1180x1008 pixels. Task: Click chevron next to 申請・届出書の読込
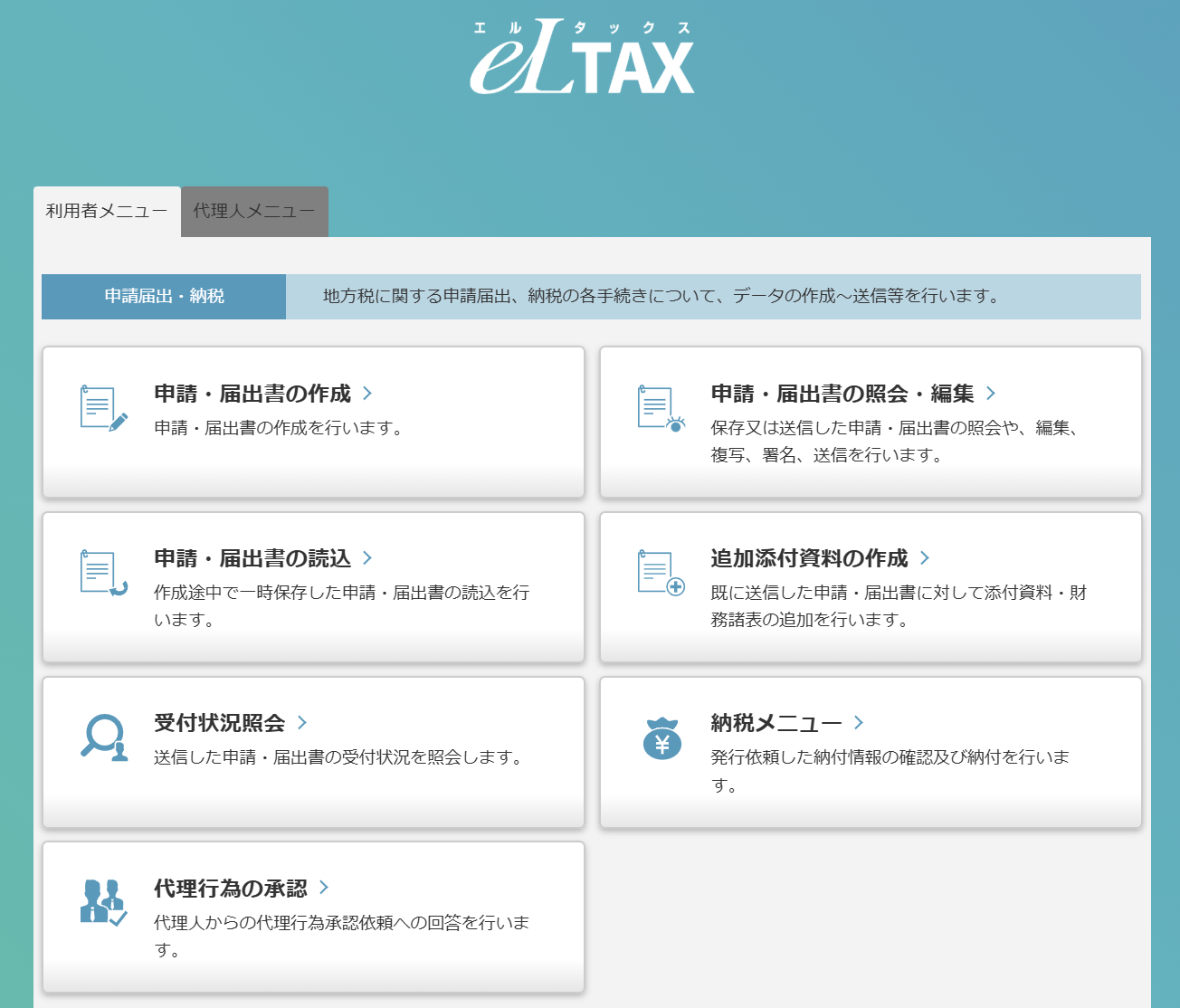(367, 558)
